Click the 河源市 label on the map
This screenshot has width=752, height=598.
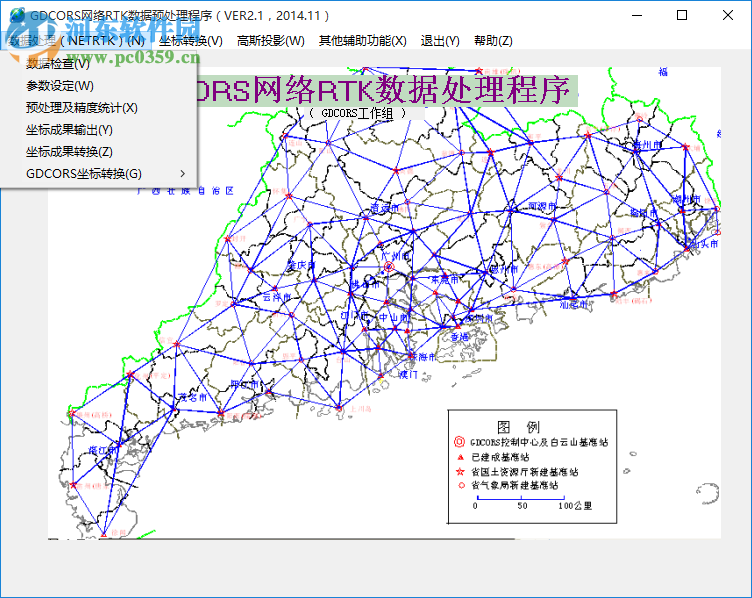[x=542, y=206]
